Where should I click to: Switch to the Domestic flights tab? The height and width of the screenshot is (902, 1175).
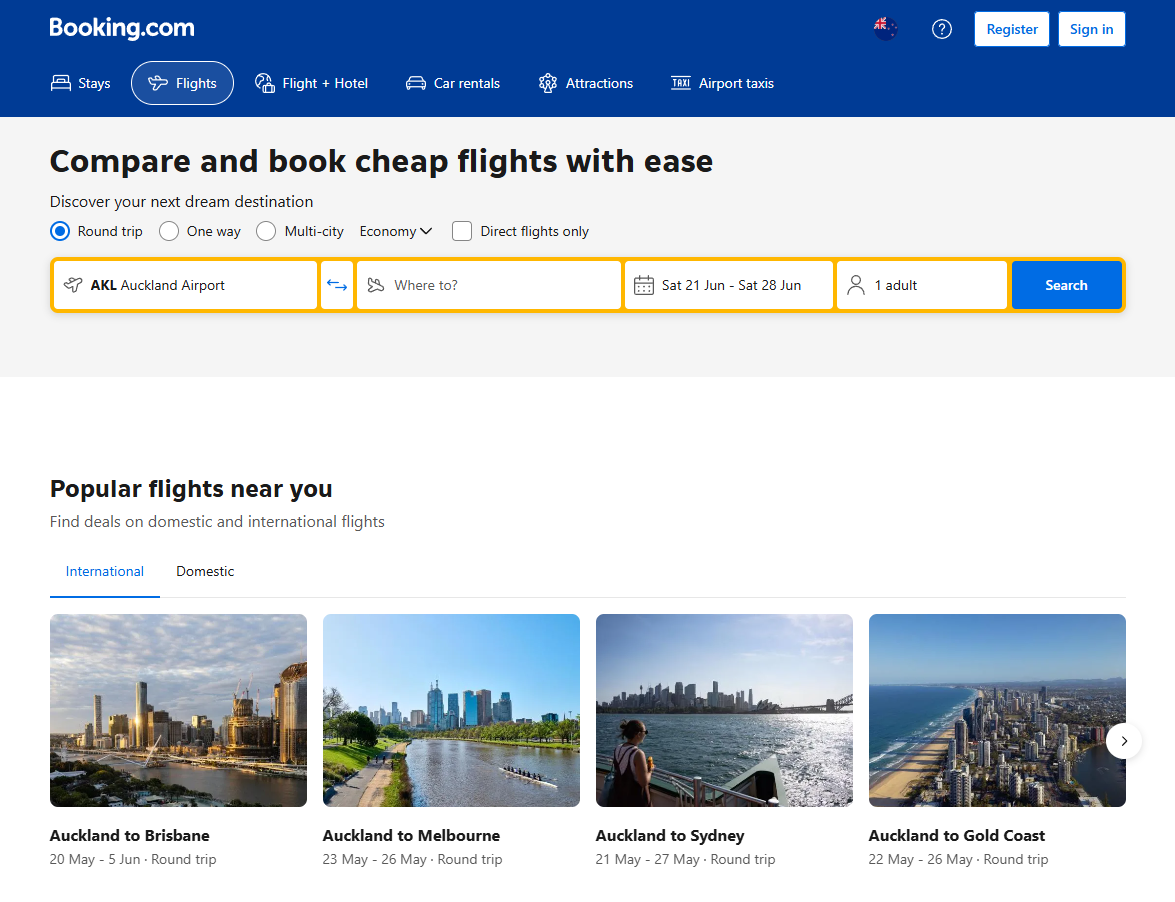(204, 571)
